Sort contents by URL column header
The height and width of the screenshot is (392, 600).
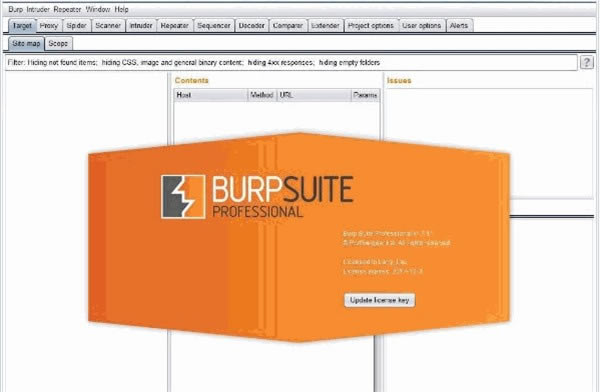(314, 95)
